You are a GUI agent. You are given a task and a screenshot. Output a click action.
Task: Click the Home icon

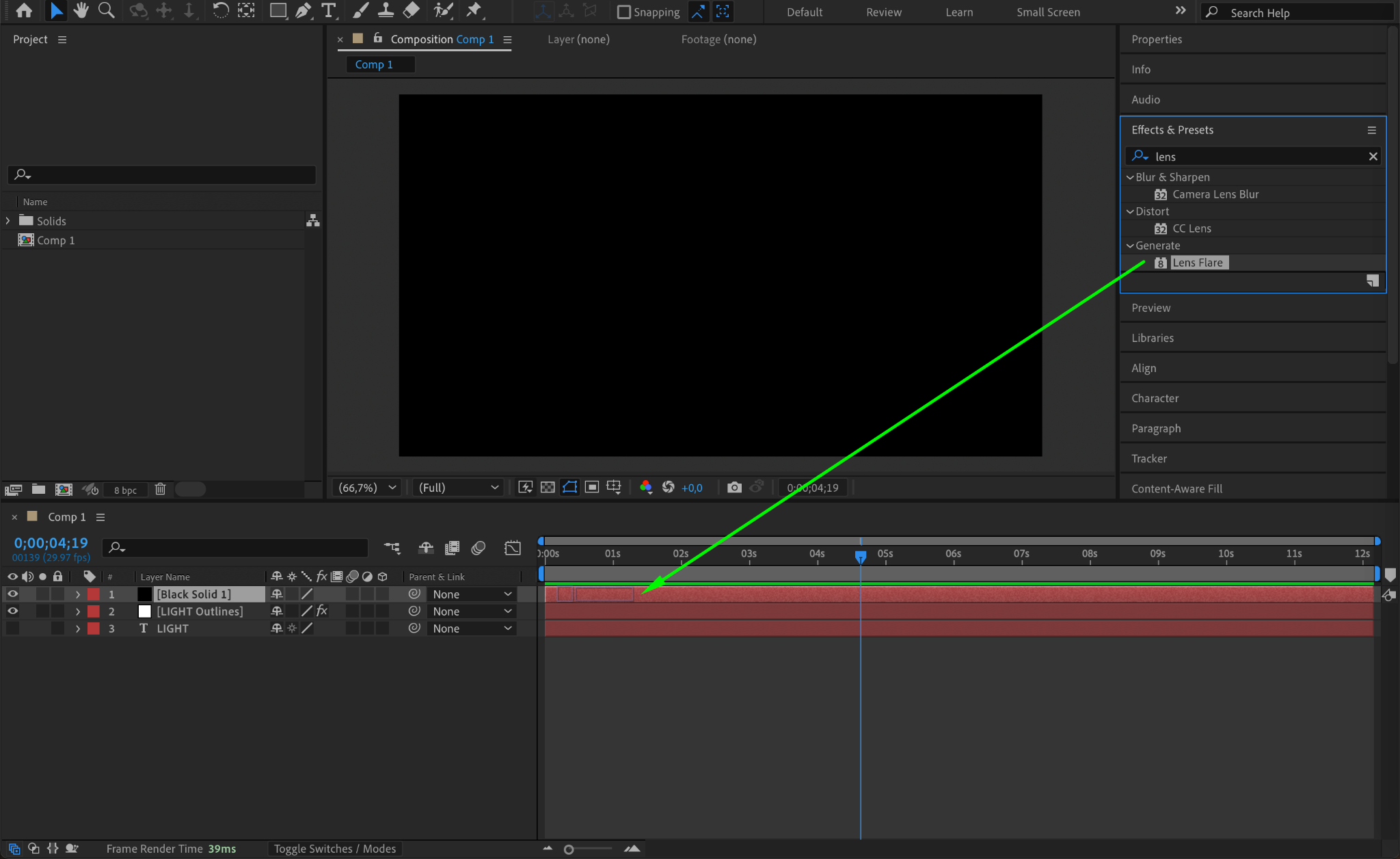pyautogui.click(x=24, y=10)
